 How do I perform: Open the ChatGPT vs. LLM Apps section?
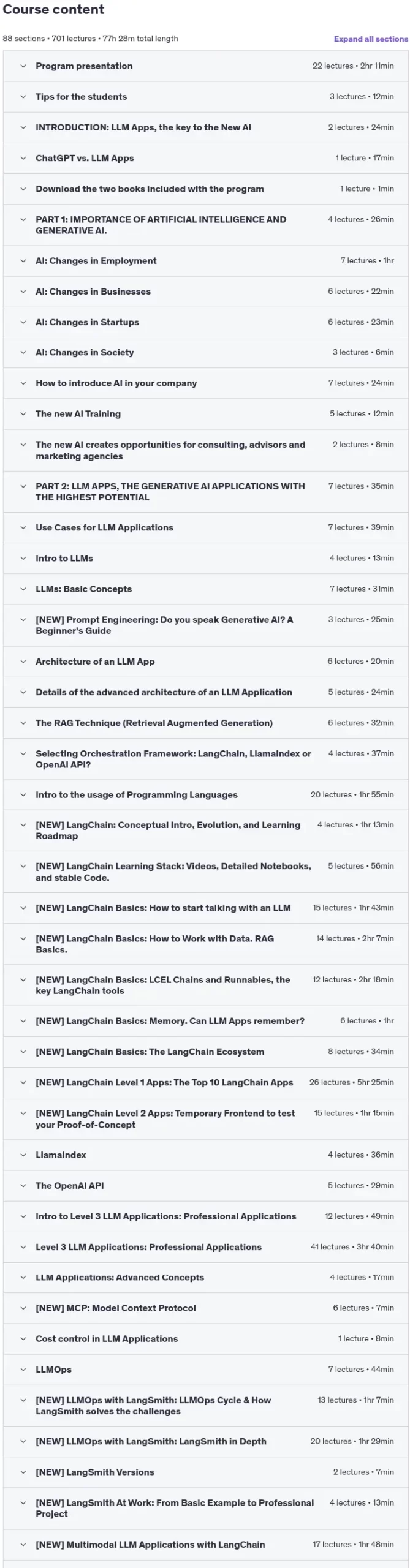pos(85,158)
